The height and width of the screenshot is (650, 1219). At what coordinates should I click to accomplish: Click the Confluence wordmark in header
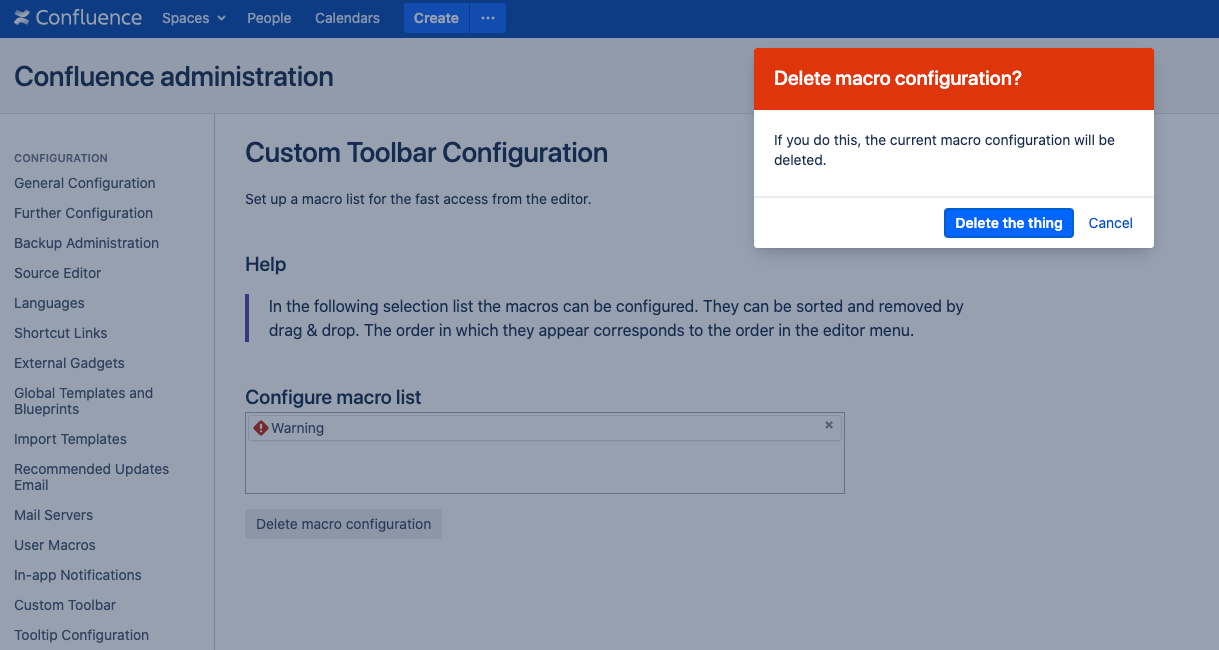[88, 18]
